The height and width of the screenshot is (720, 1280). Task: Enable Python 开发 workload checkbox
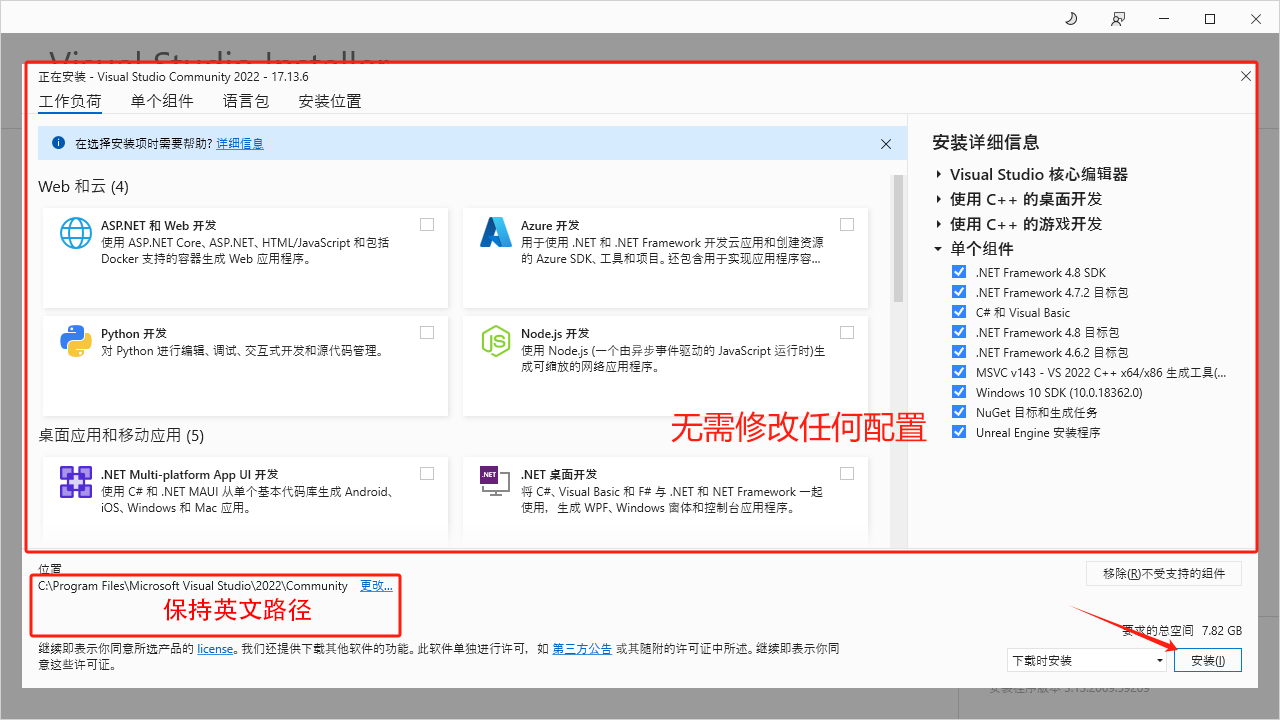point(427,332)
